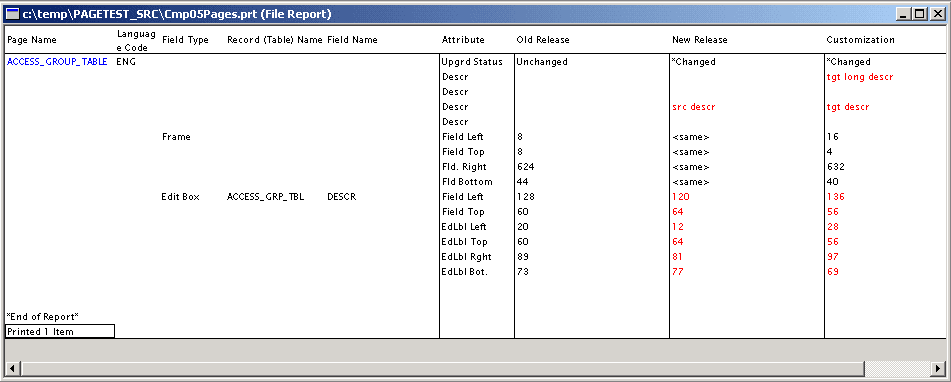Click the Old Release column header
Image resolution: width=951 pixels, height=382 pixels.
543,40
